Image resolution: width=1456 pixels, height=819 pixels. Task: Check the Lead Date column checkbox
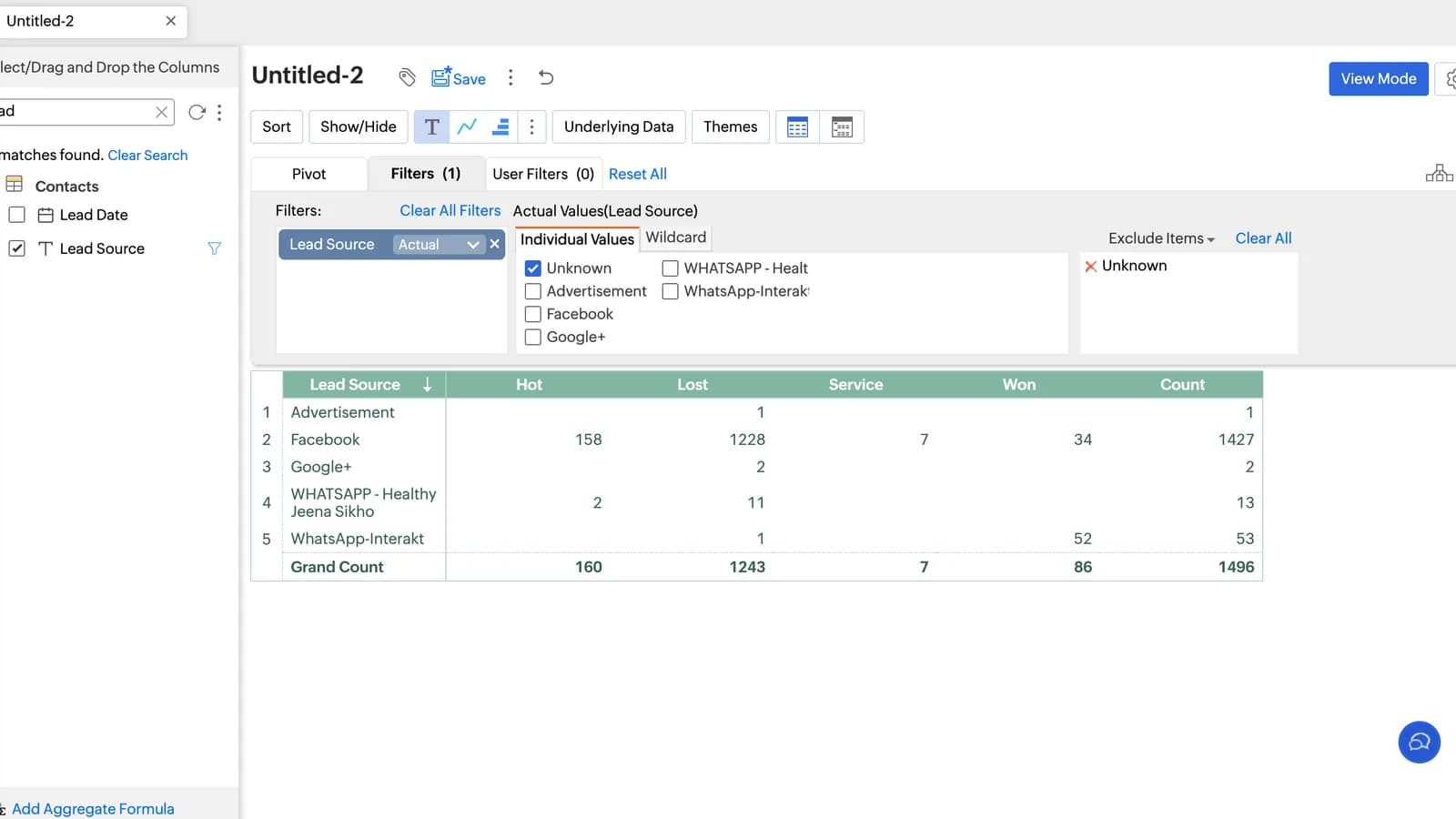pos(16,215)
